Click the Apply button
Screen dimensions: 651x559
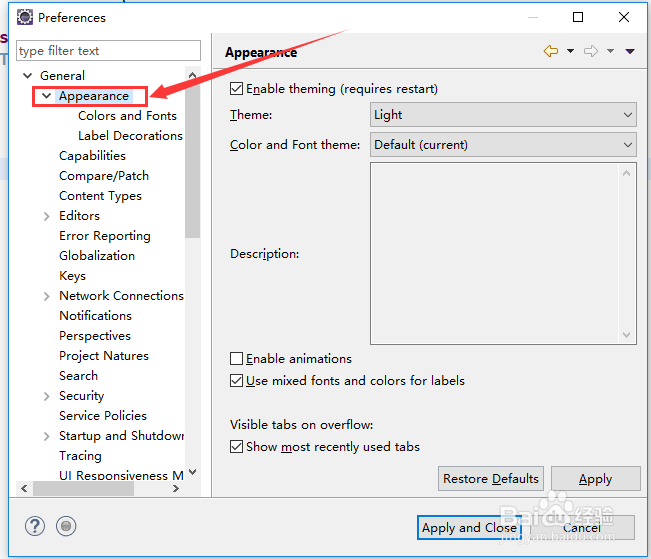pos(596,478)
